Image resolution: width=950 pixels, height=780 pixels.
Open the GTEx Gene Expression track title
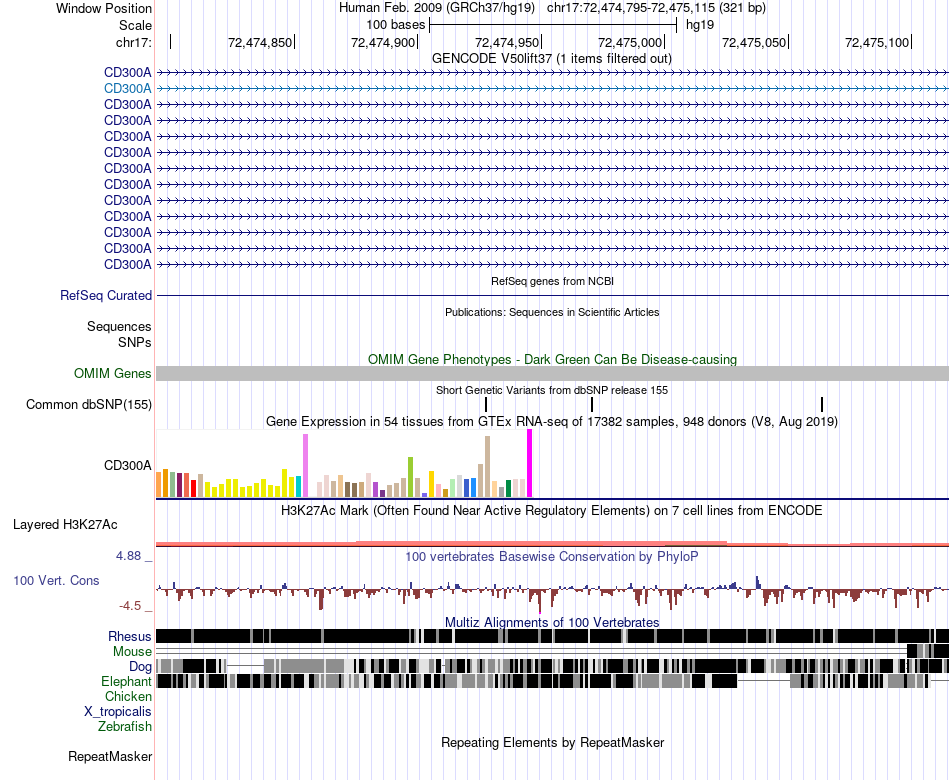(x=552, y=422)
